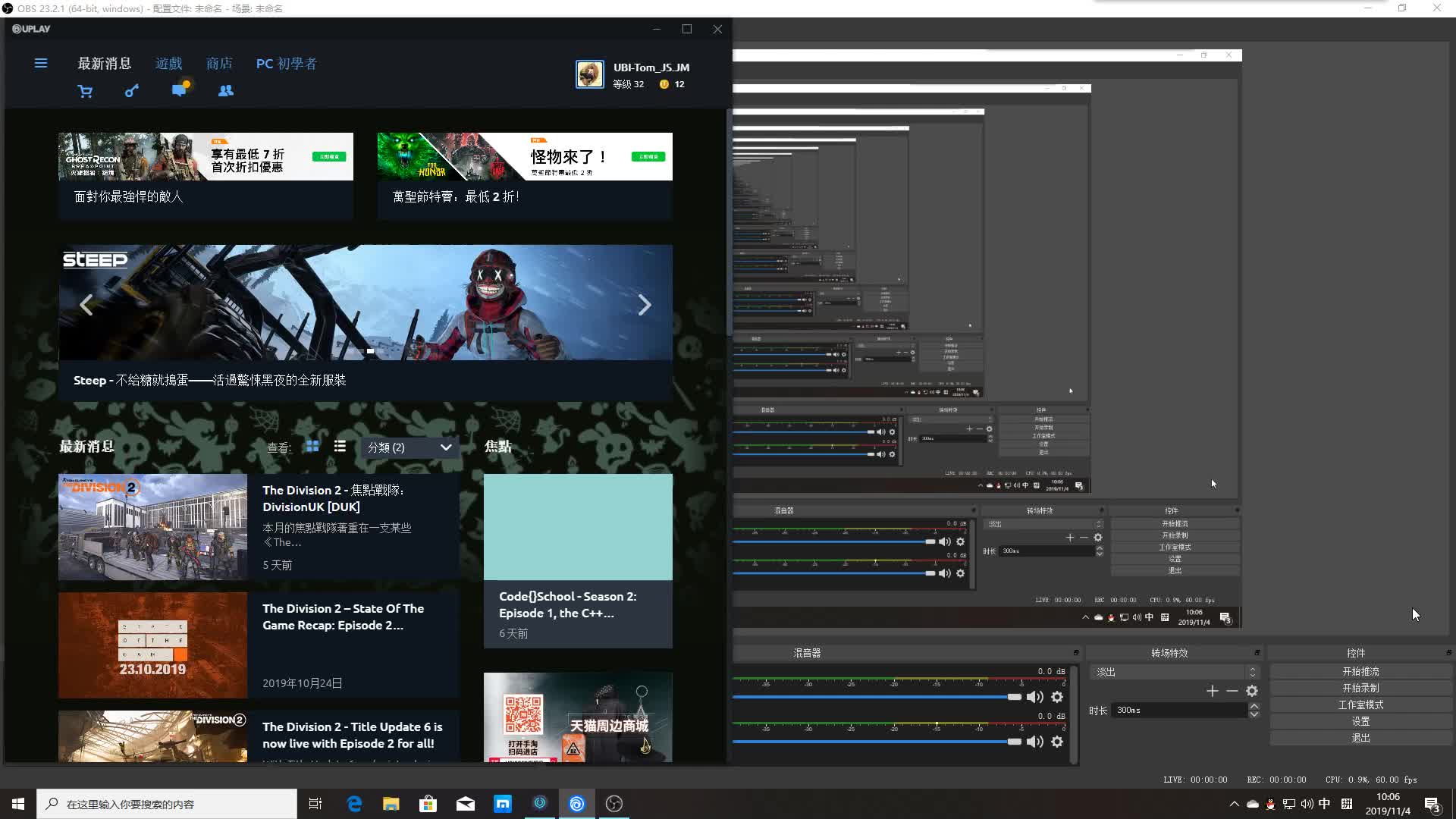
Task: Click the 开始推流 button
Action: (x=1361, y=672)
